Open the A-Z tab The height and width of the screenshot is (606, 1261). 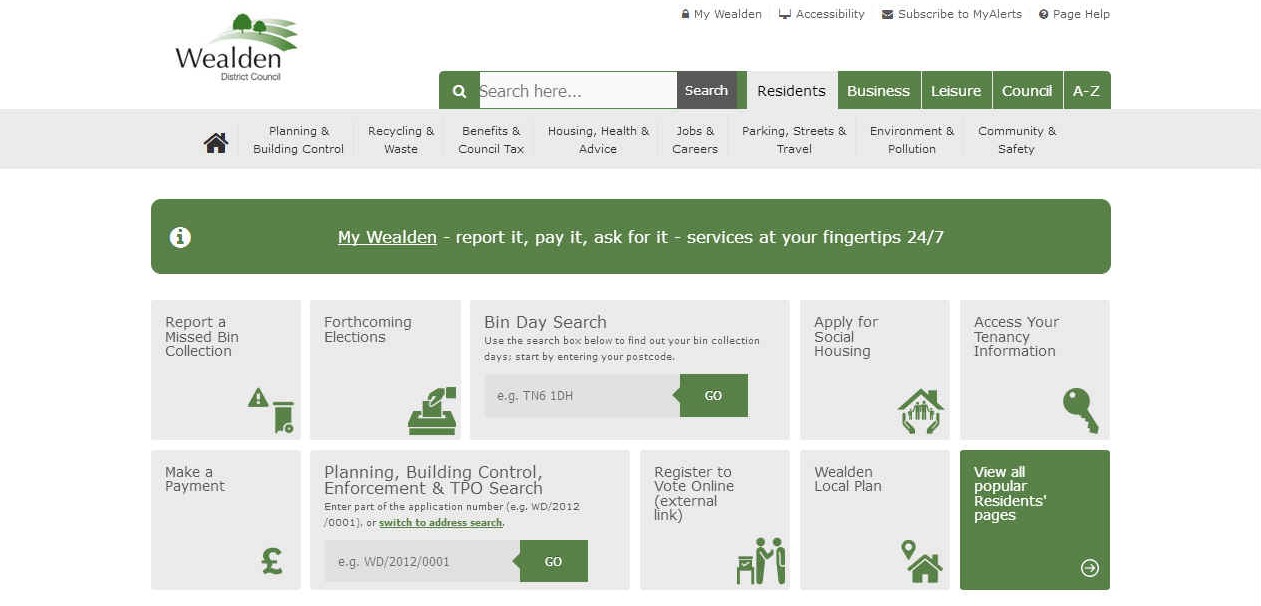click(x=1086, y=91)
